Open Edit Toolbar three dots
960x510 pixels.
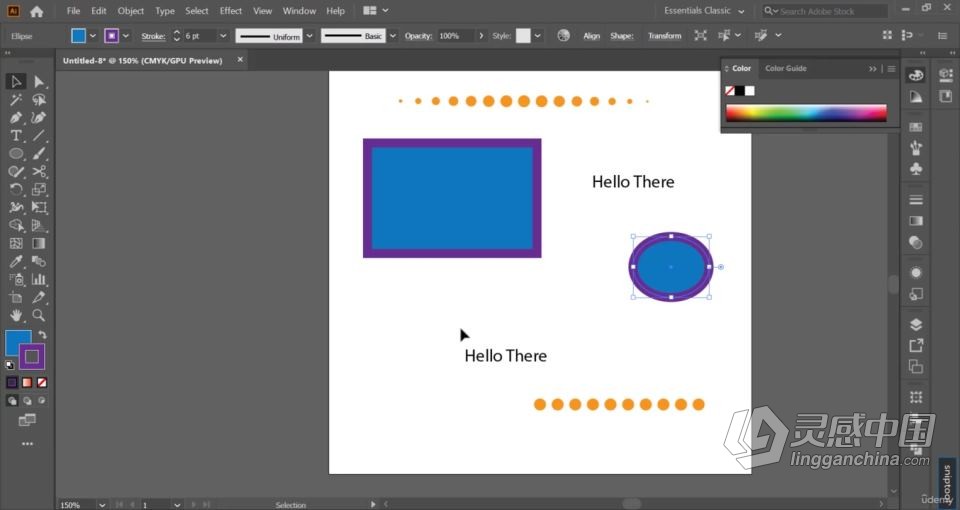28,444
